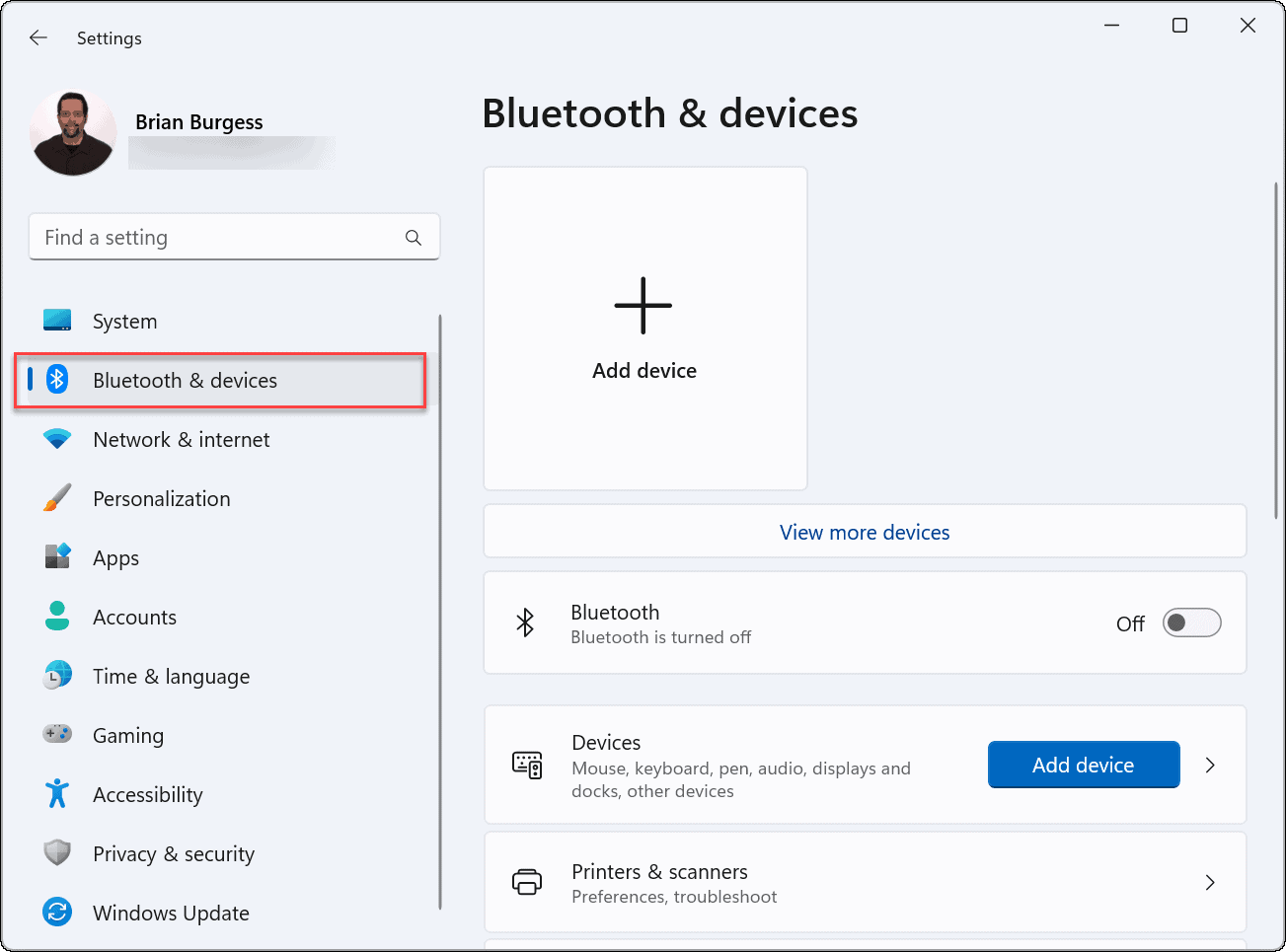This screenshot has height=952, width=1286.
Task: Expand Printers & scanners with its arrow
Action: point(1210,882)
